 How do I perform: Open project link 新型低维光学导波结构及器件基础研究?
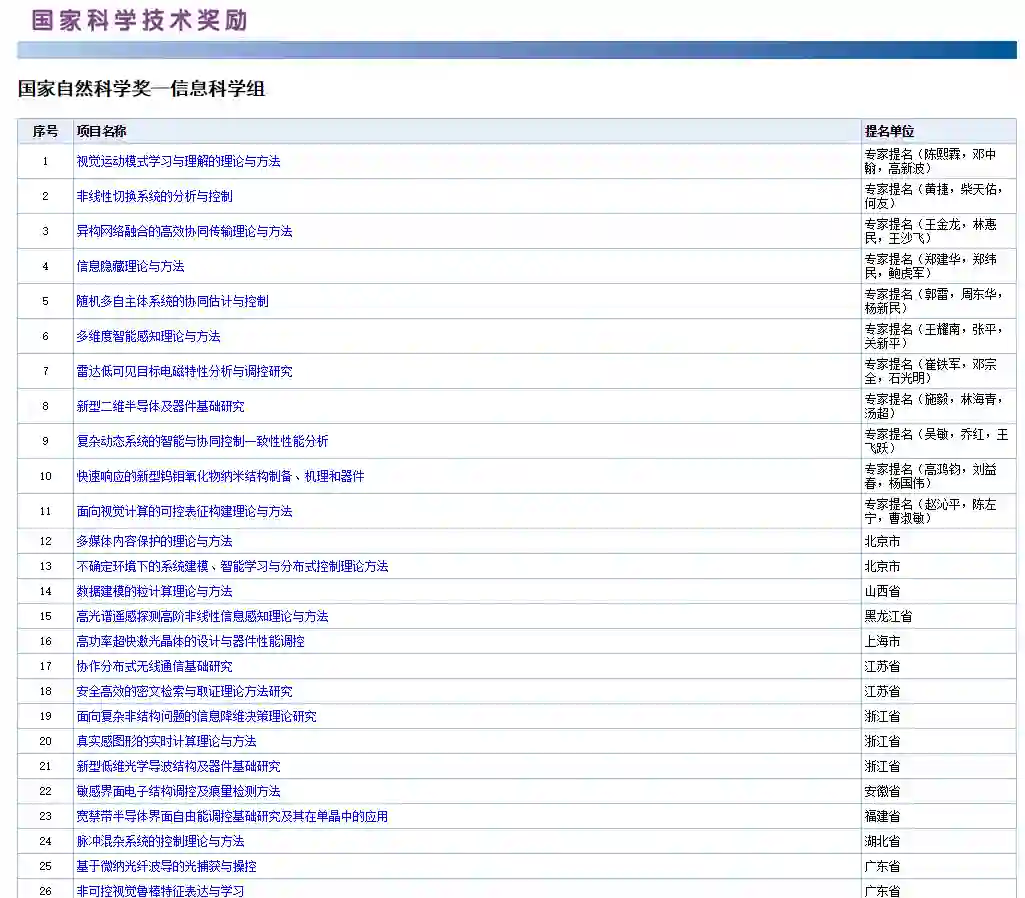tap(178, 766)
